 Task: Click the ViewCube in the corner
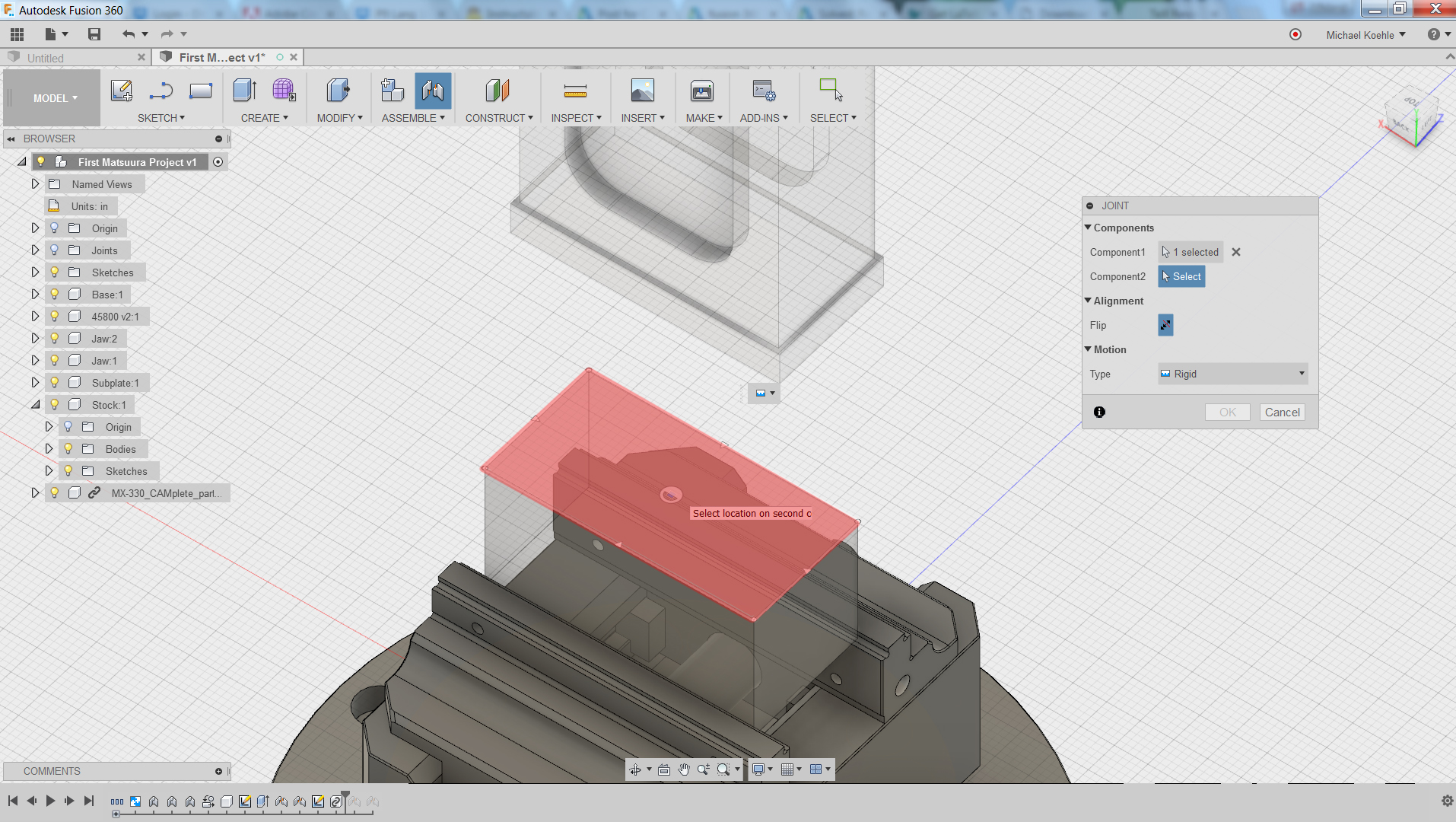pos(1413,116)
